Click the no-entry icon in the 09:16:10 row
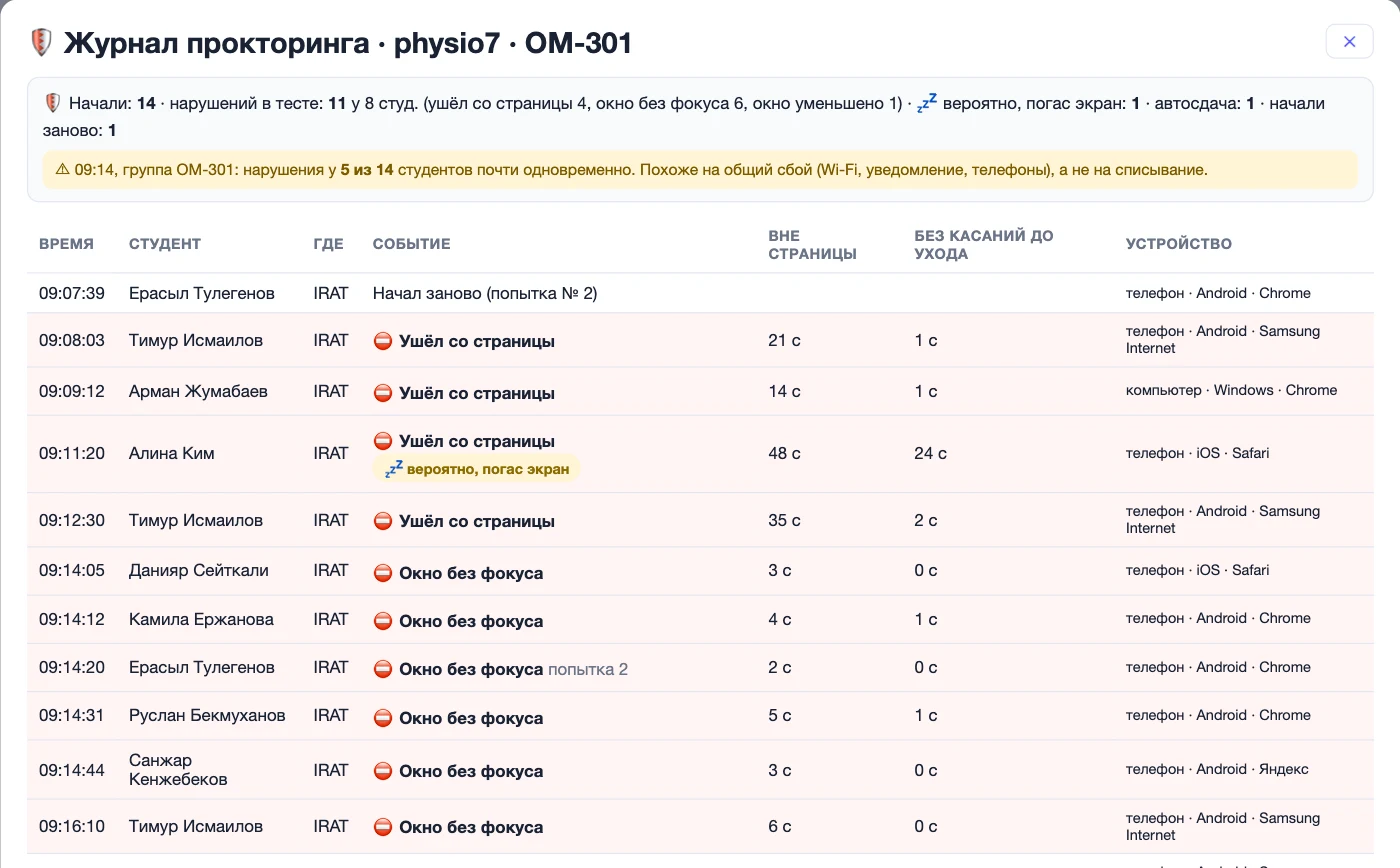 tap(383, 827)
